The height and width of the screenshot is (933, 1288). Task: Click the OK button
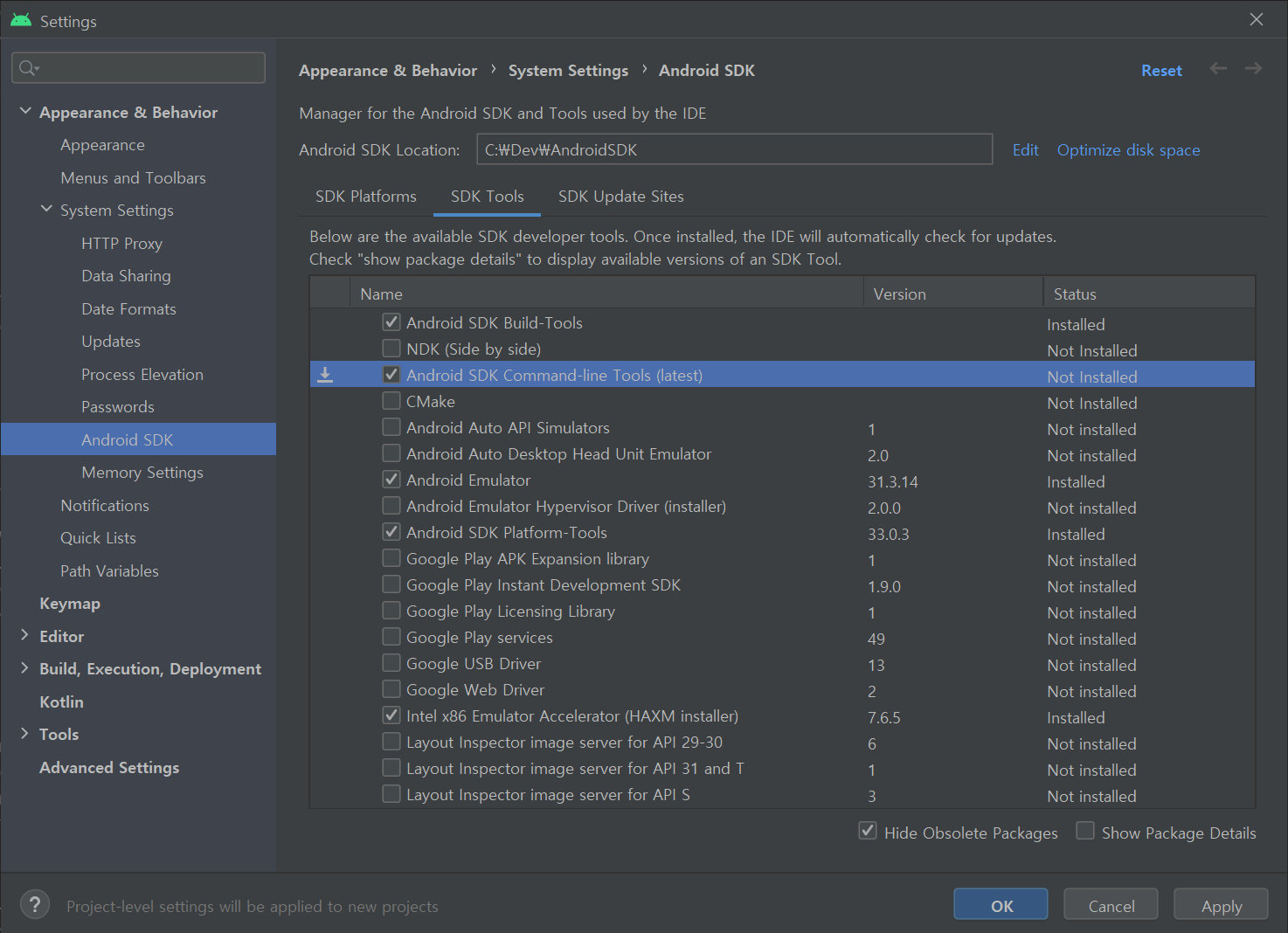click(1001, 905)
